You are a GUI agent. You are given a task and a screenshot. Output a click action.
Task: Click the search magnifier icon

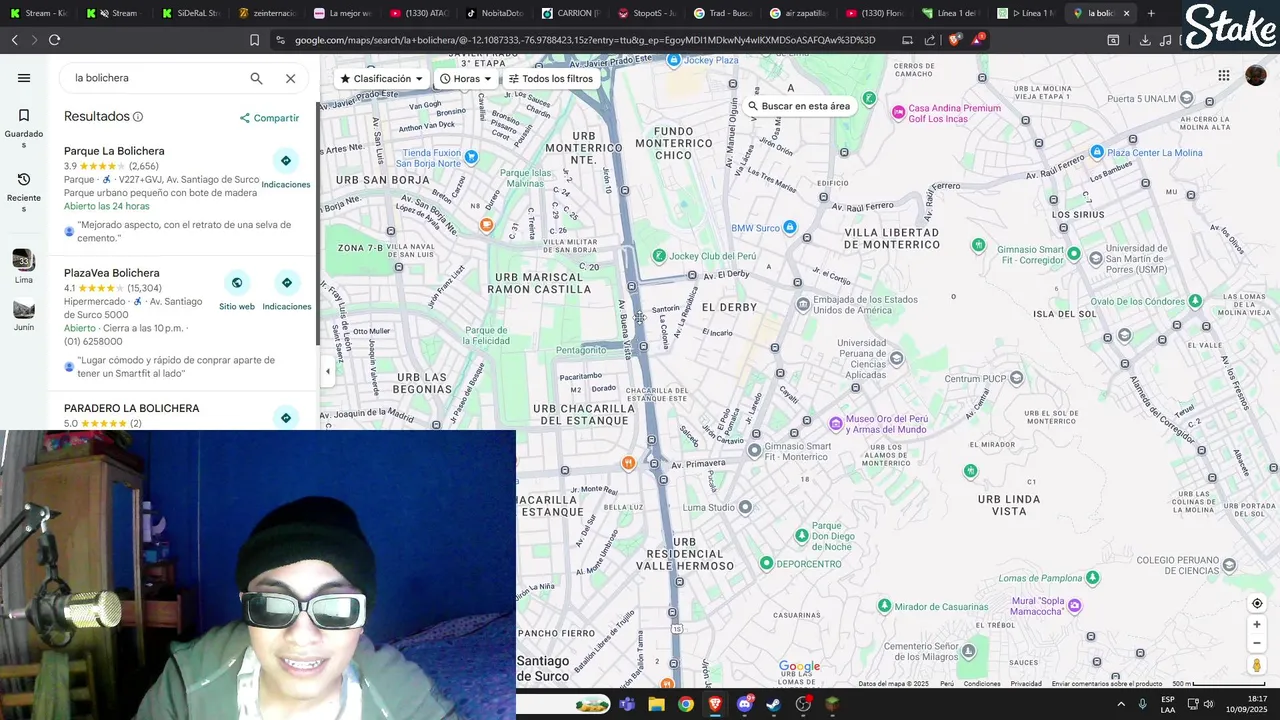pyautogui.click(x=256, y=78)
